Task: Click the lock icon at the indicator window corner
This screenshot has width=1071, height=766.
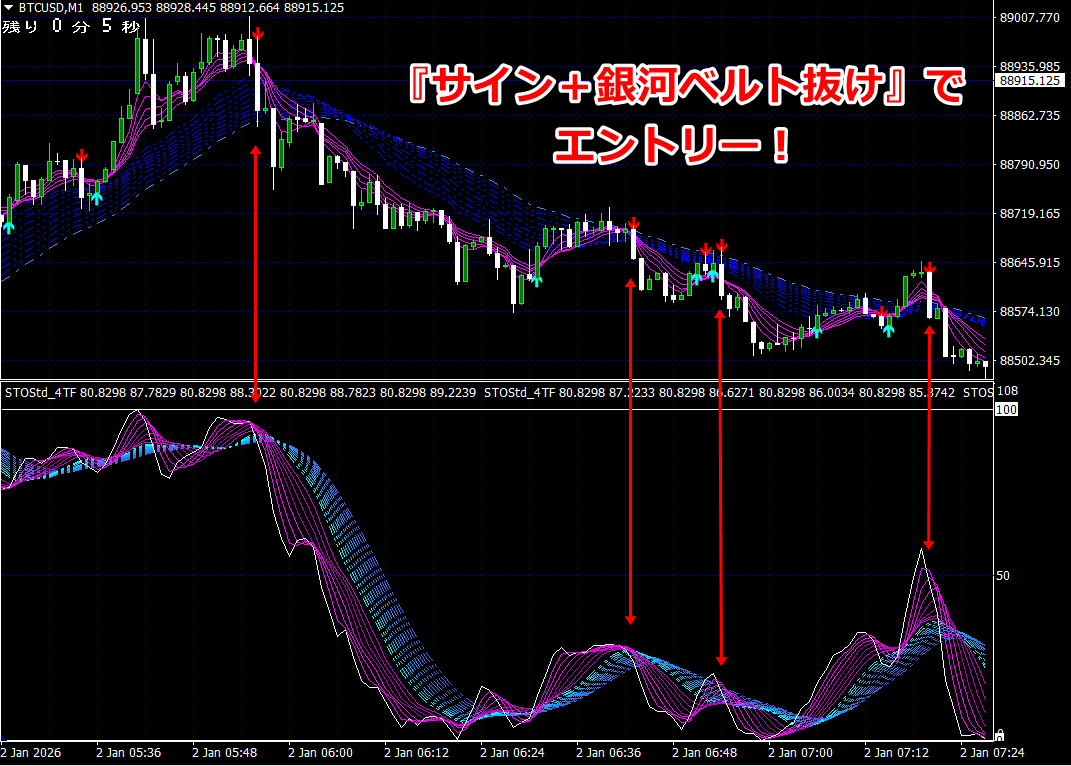Action: coord(999,735)
